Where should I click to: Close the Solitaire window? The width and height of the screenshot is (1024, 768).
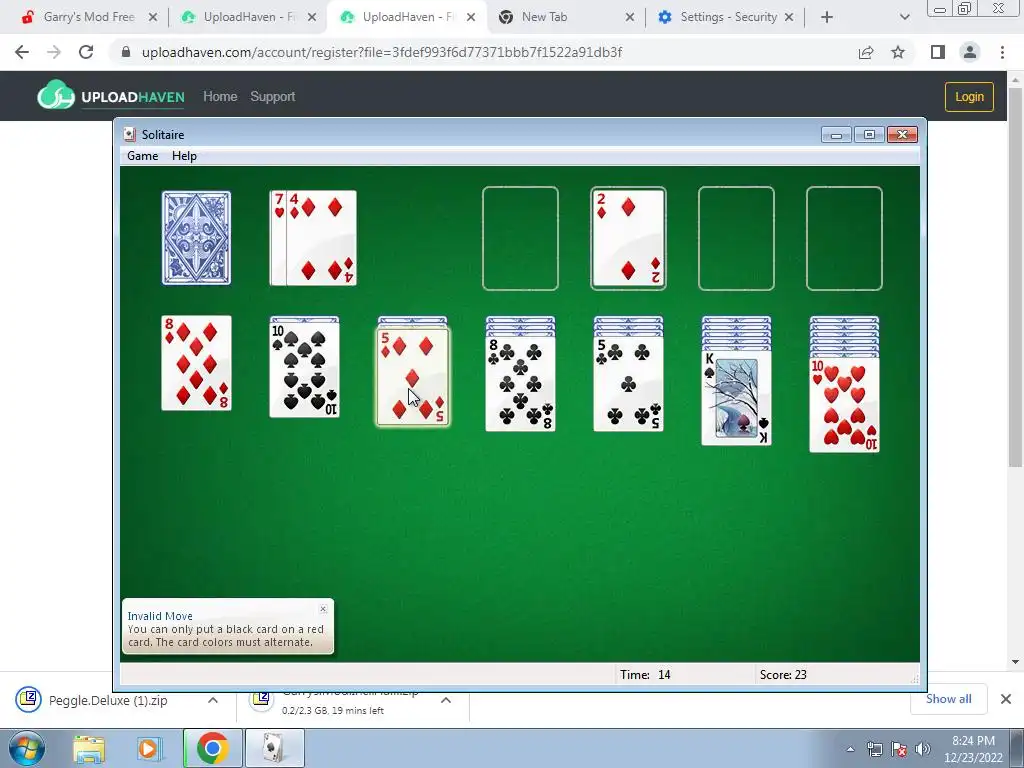903,135
